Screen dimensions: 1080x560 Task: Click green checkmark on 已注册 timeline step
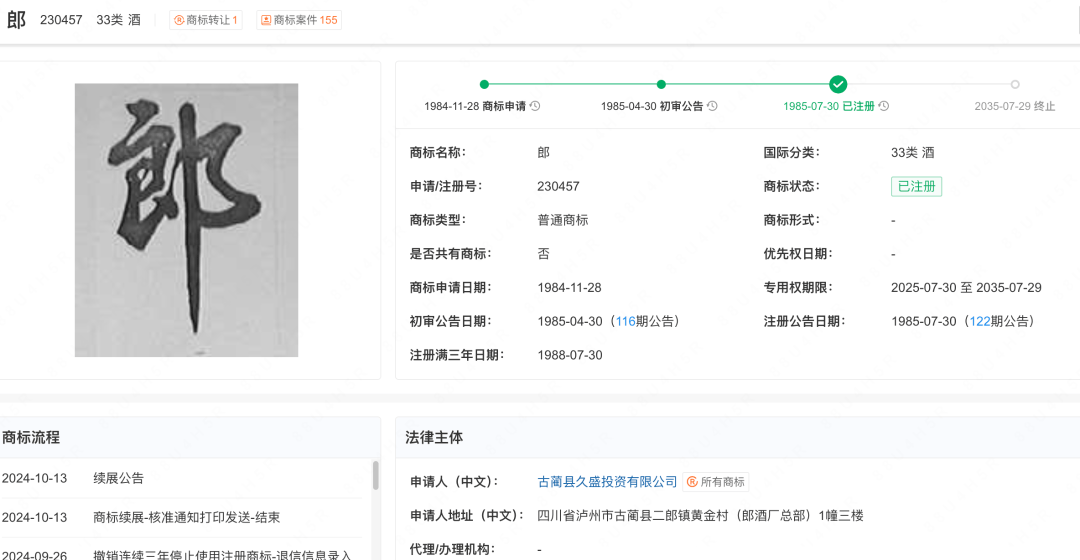pos(838,85)
